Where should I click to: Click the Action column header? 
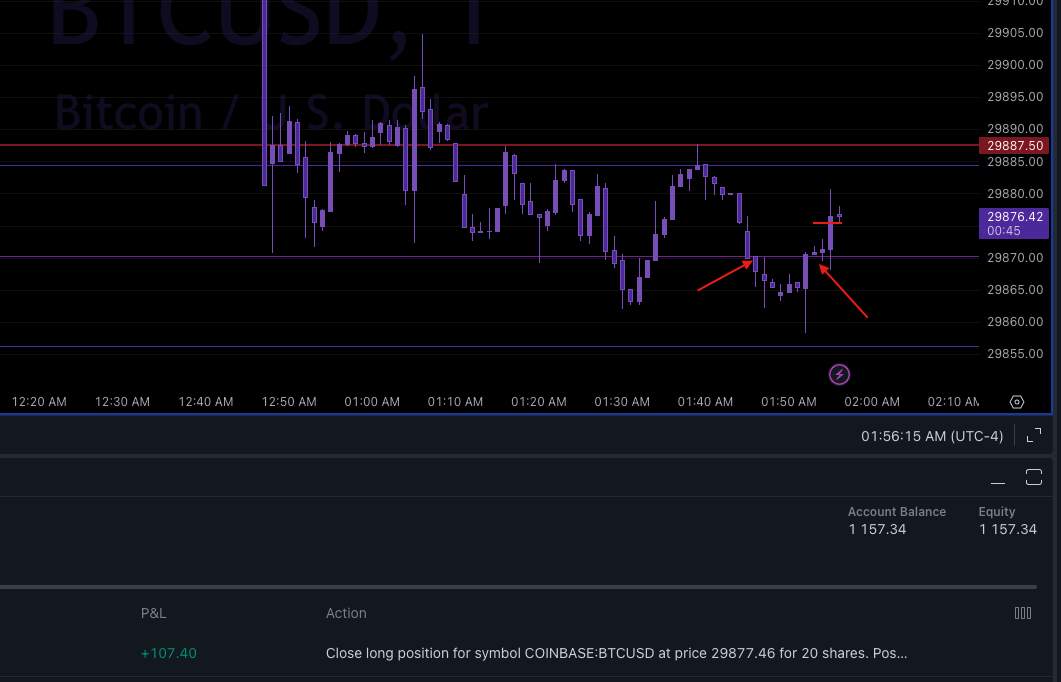[x=346, y=613]
